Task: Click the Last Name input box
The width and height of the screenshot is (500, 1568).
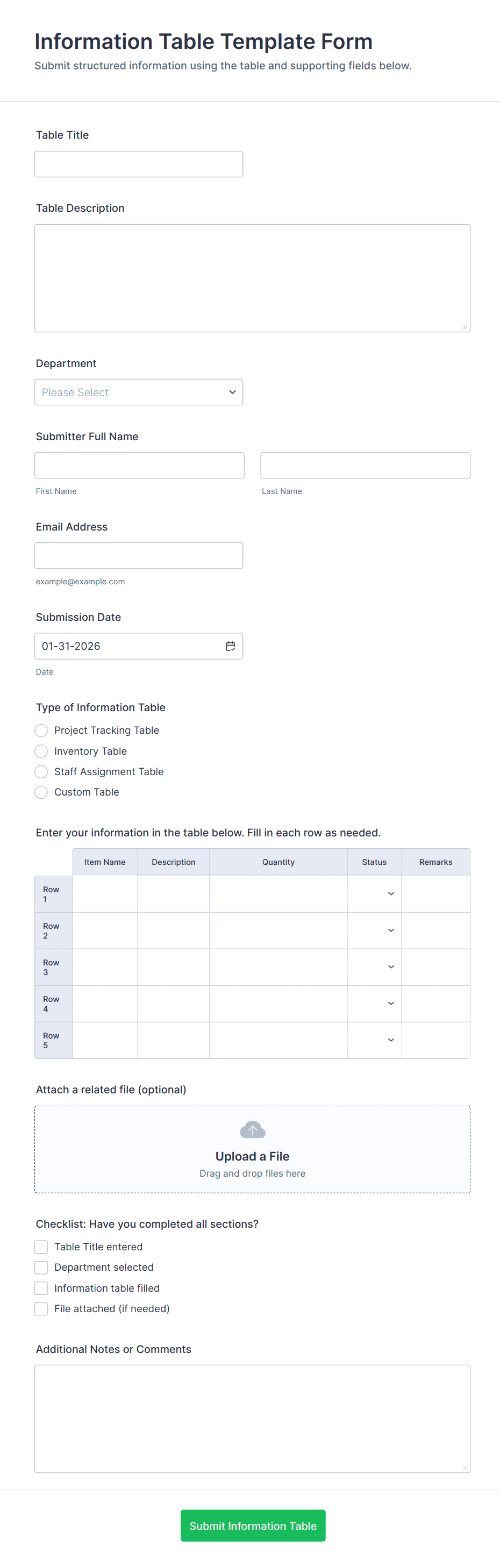Action: pos(366,465)
